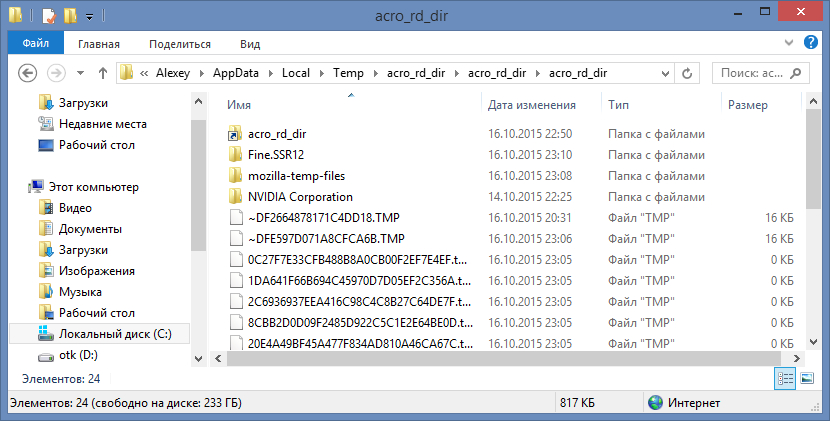The width and height of the screenshot is (830, 421).
Task: Expand the chevron after Temp breadcrumb
Action: tap(376, 74)
